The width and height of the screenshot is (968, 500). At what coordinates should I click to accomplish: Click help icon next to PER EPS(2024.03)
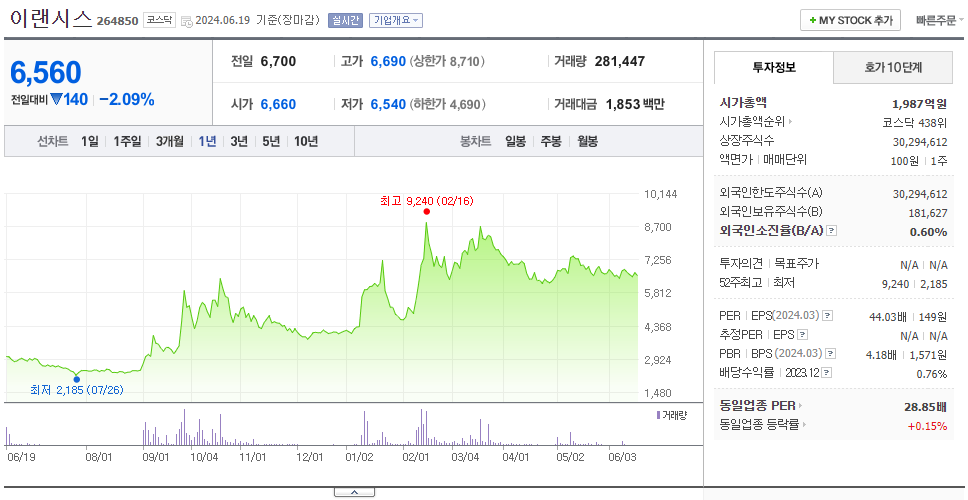tap(828, 315)
